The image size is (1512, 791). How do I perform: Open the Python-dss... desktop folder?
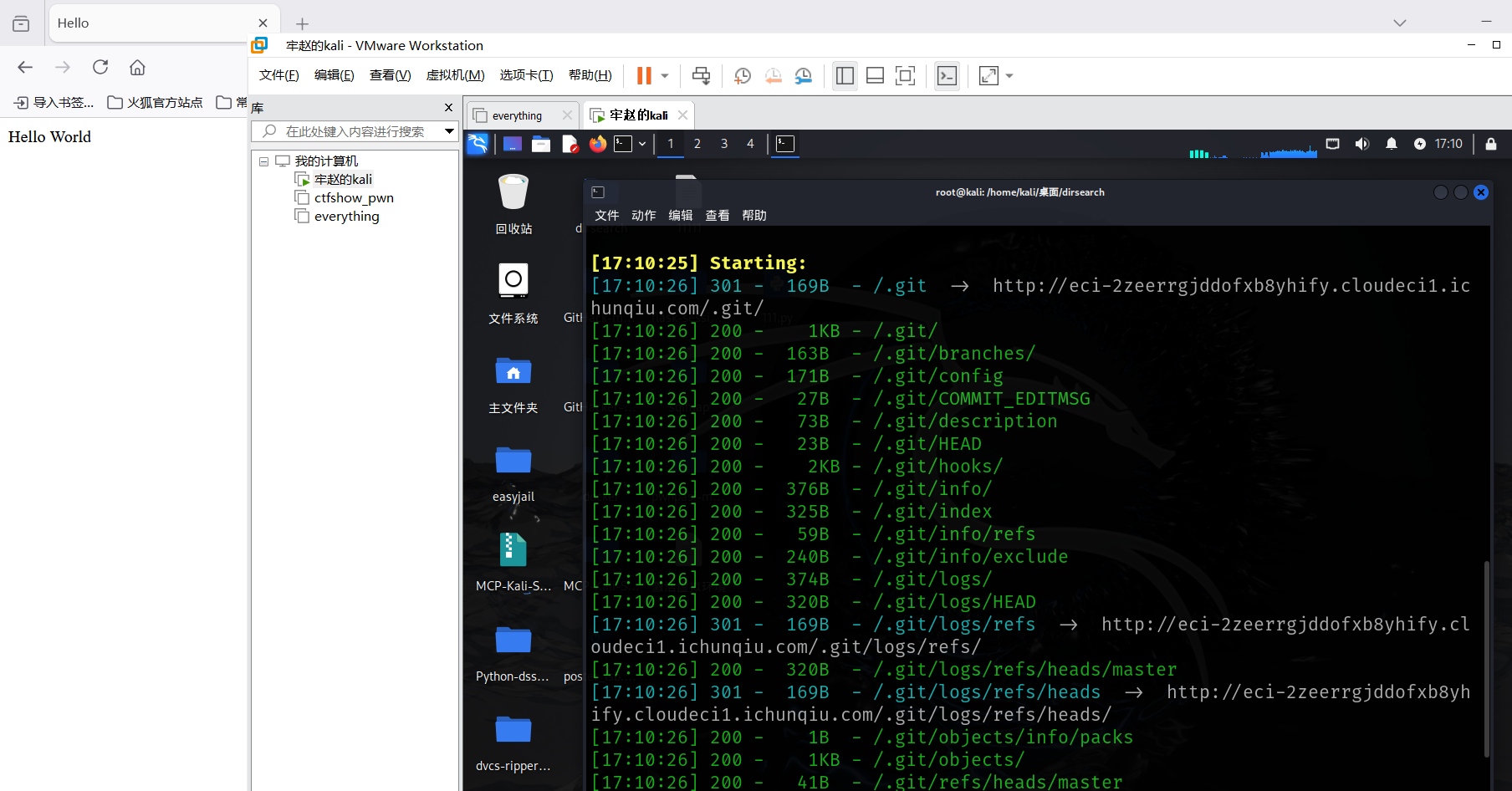click(513, 652)
